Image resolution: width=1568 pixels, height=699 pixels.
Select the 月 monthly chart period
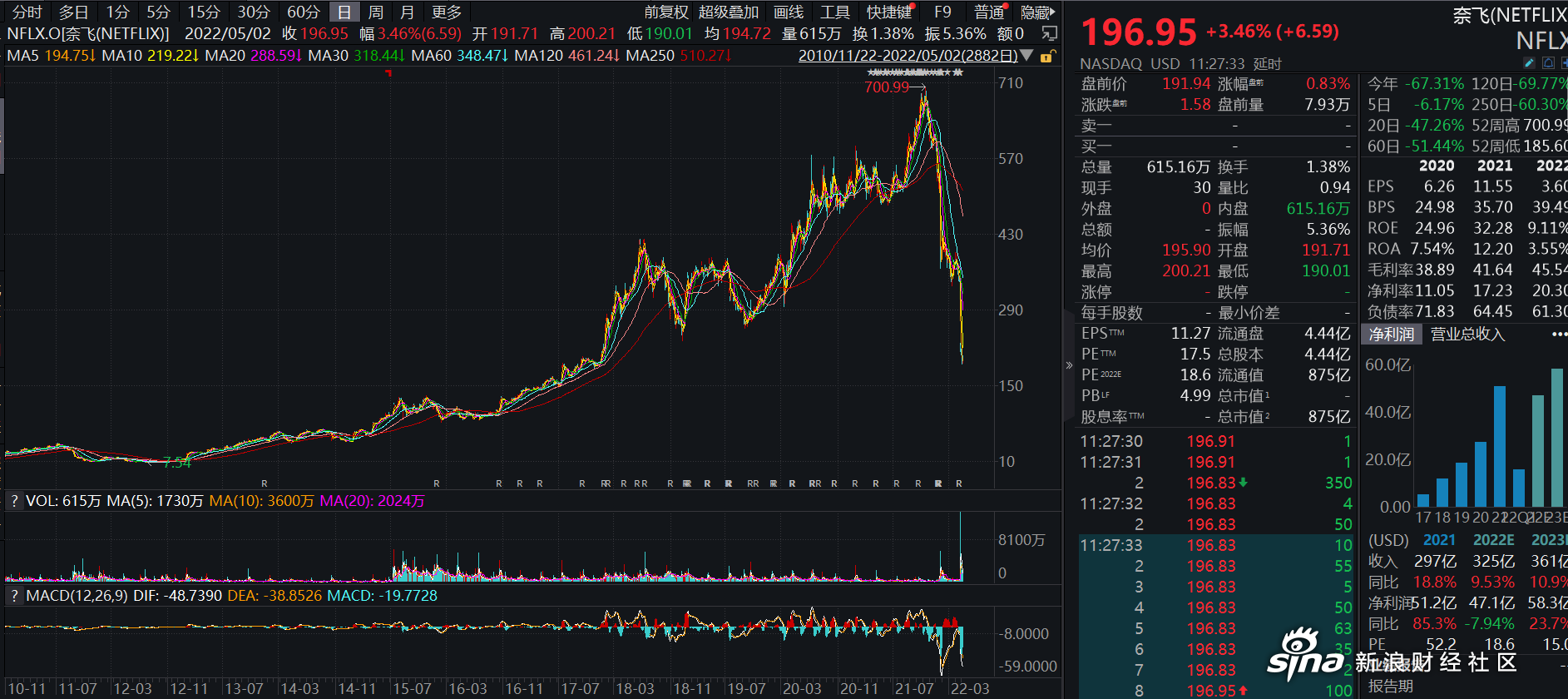[x=407, y=12]
